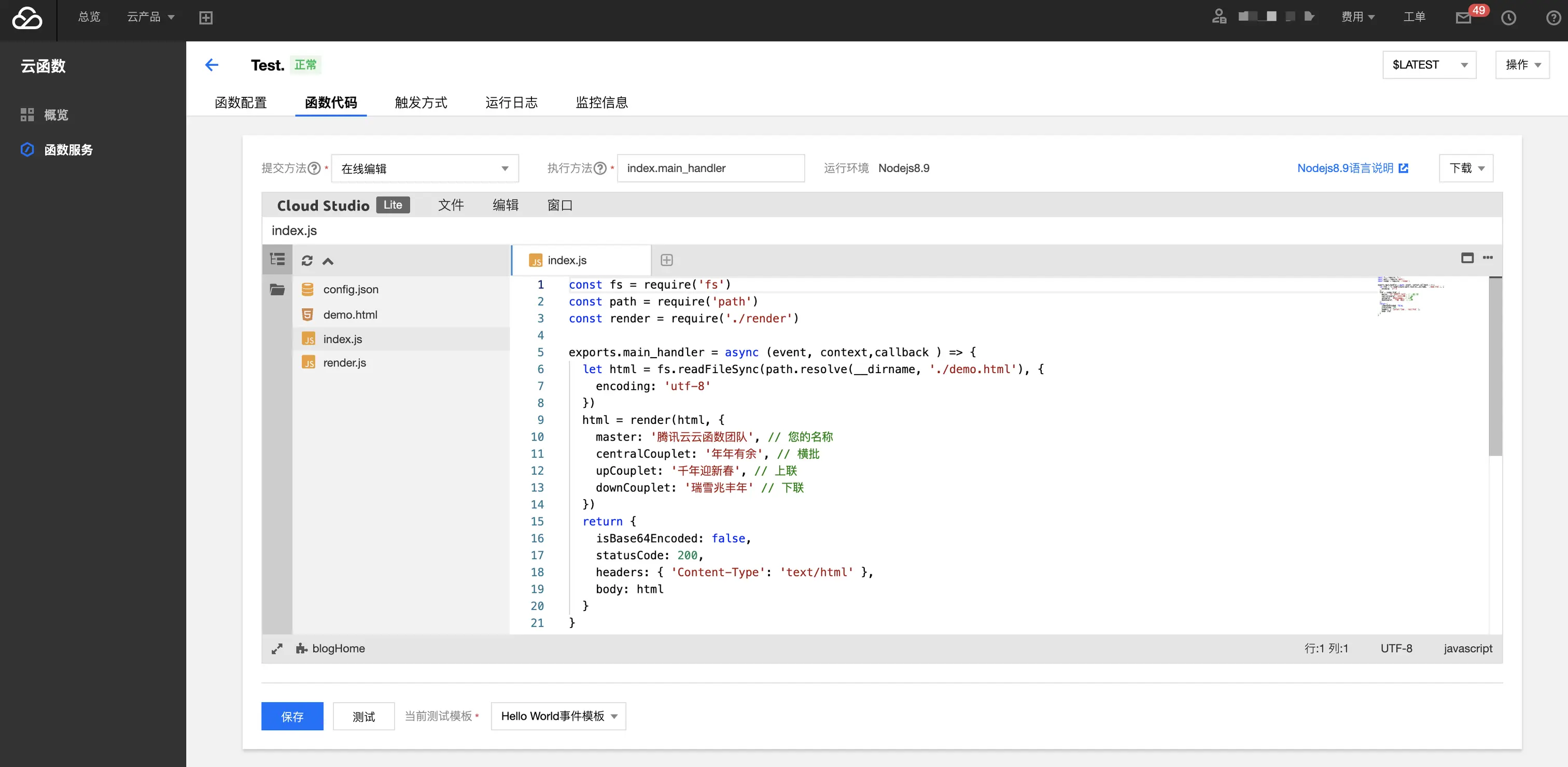Image resolution: width=1568 pixels, height=767 pixels.
Task: Open the Hello World事件模板 dropdown
Action: pos(557,716)
